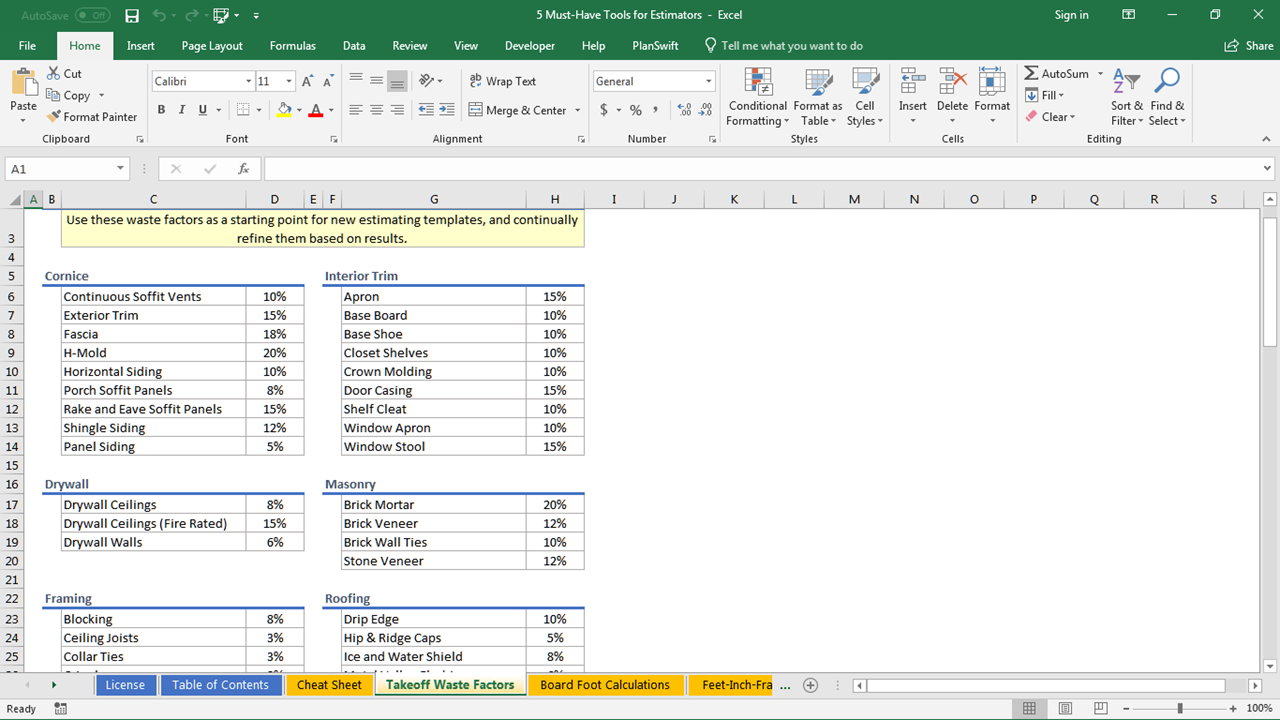1280x720 pixels.
Task: Apply Bold formatting
Action: click(x=161, y=110)
